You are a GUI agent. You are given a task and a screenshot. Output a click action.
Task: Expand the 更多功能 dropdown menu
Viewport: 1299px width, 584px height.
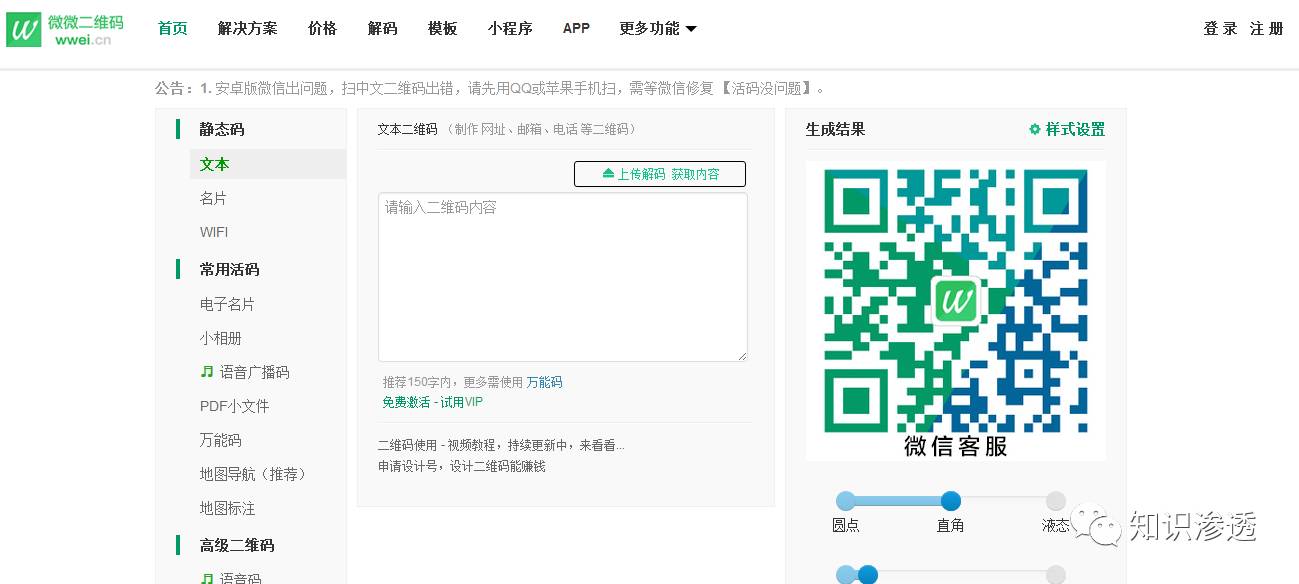point(658,28)
